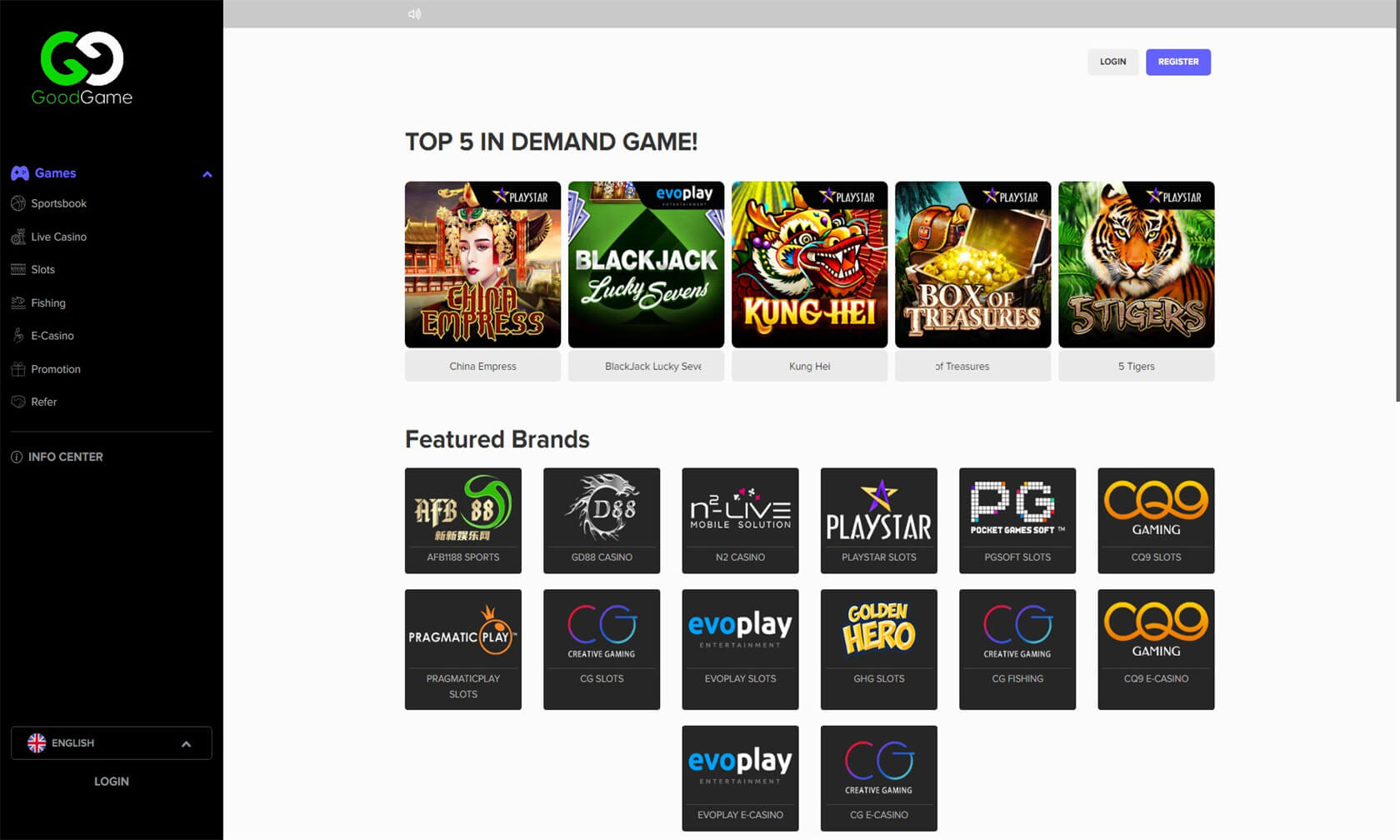Screen dimensions: 1400x840
Task: Open the E-Casino sidebar item
Action: click(52, 336)
